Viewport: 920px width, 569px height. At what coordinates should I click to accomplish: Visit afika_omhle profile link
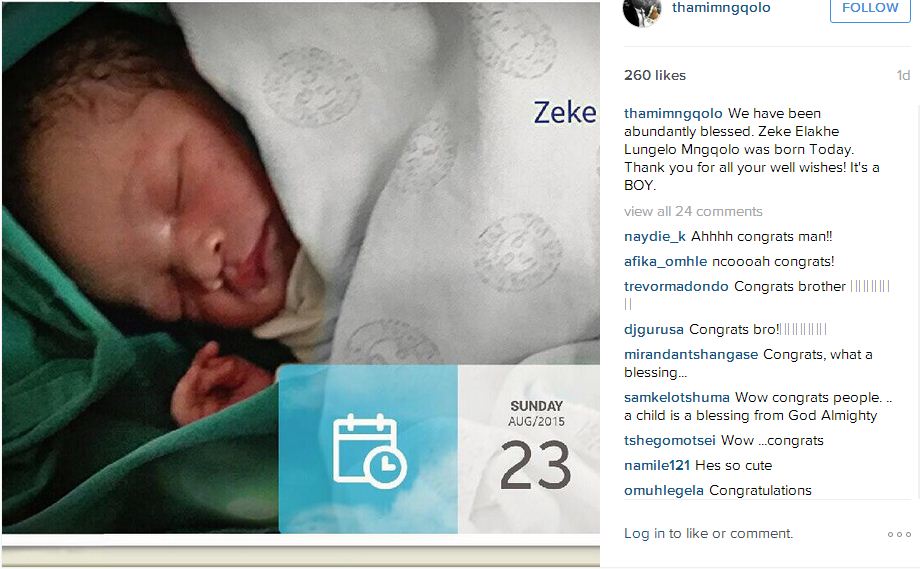pyautogui.click(x=665, y=262)
